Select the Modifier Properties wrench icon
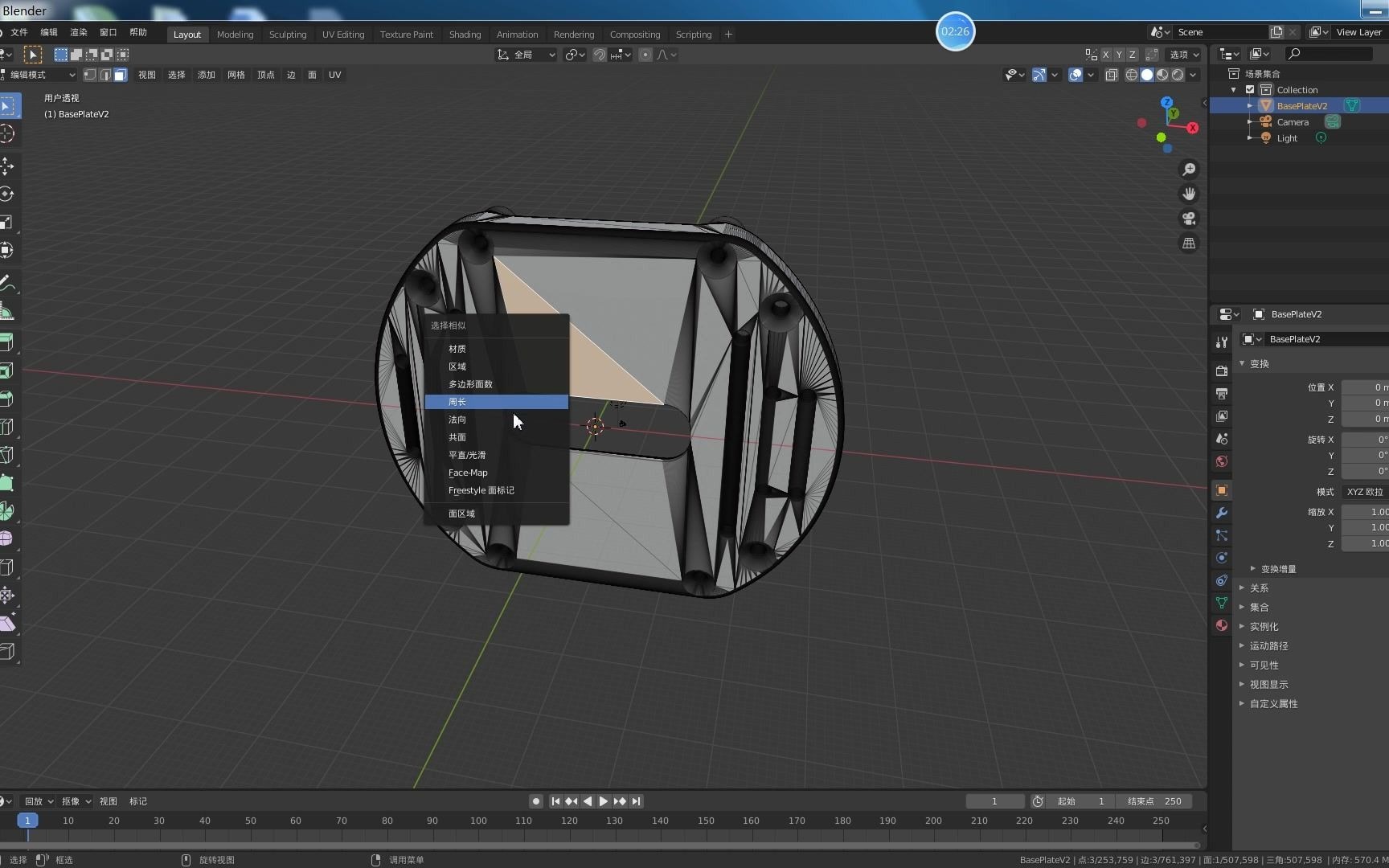 point(1221,513)
